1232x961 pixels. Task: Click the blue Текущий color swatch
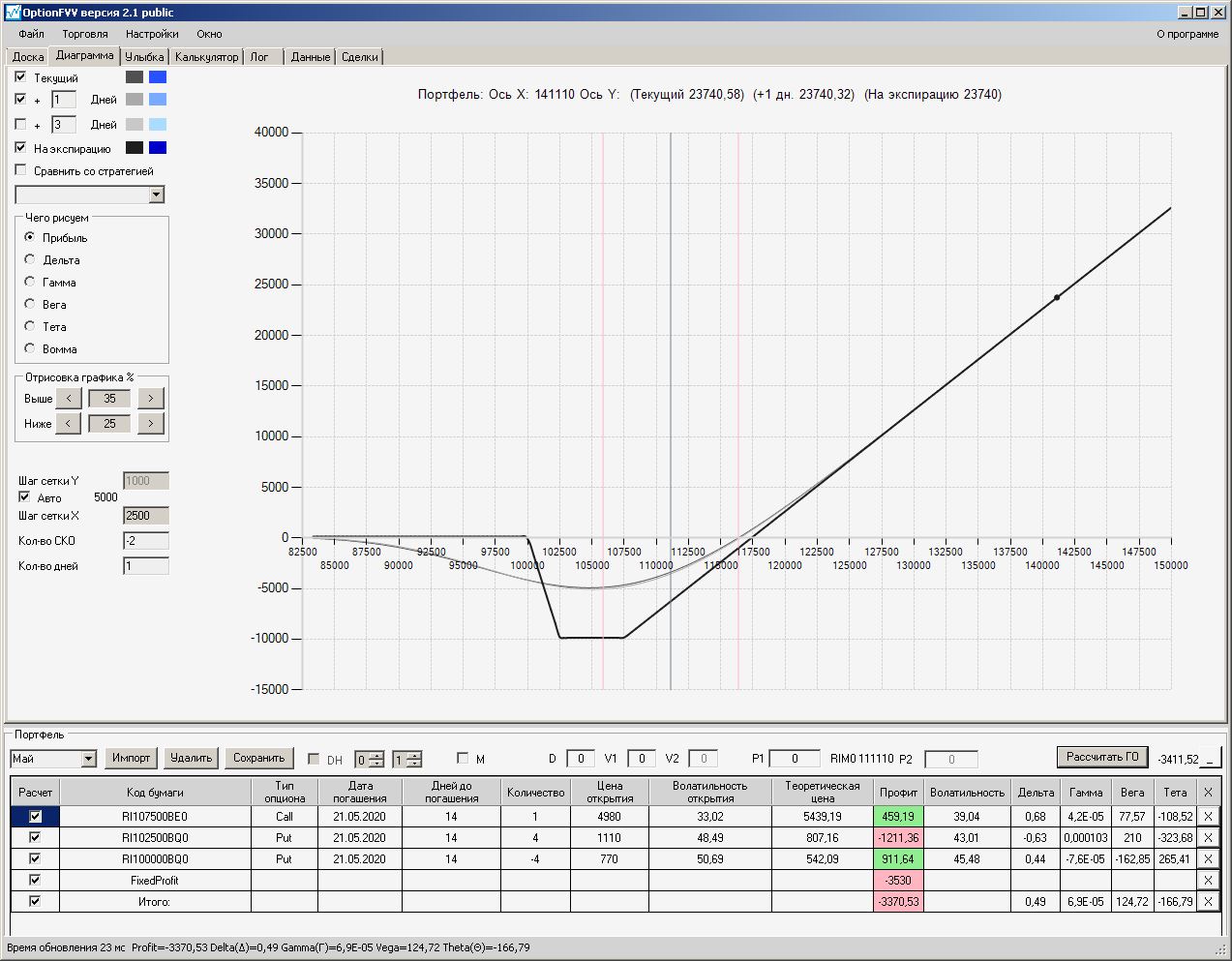pos(158,76)
